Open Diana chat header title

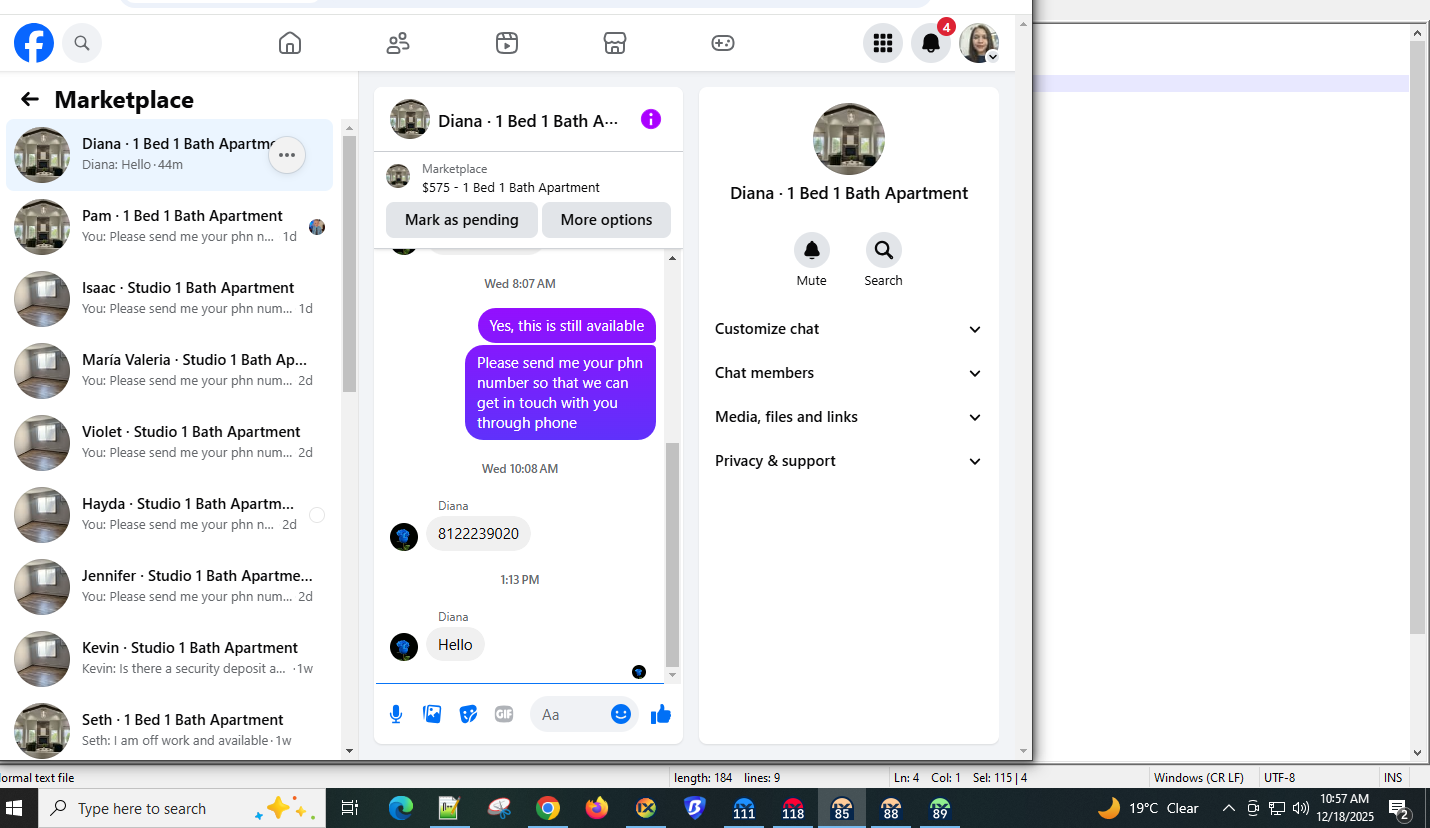pos(528,121)
